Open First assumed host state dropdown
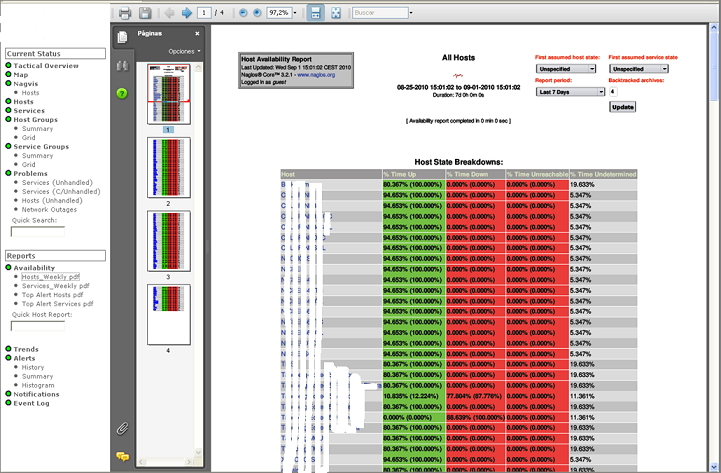 (566, 69)
